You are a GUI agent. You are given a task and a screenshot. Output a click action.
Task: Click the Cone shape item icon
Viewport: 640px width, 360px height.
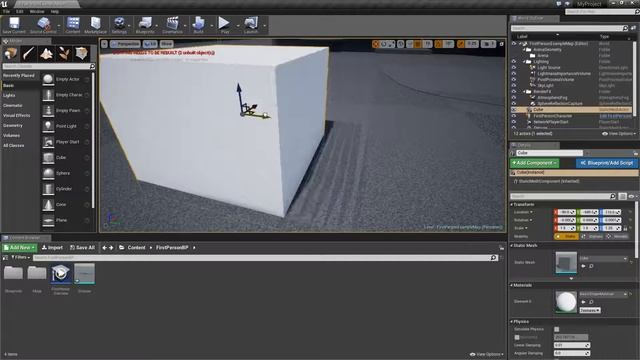point(48,204)
